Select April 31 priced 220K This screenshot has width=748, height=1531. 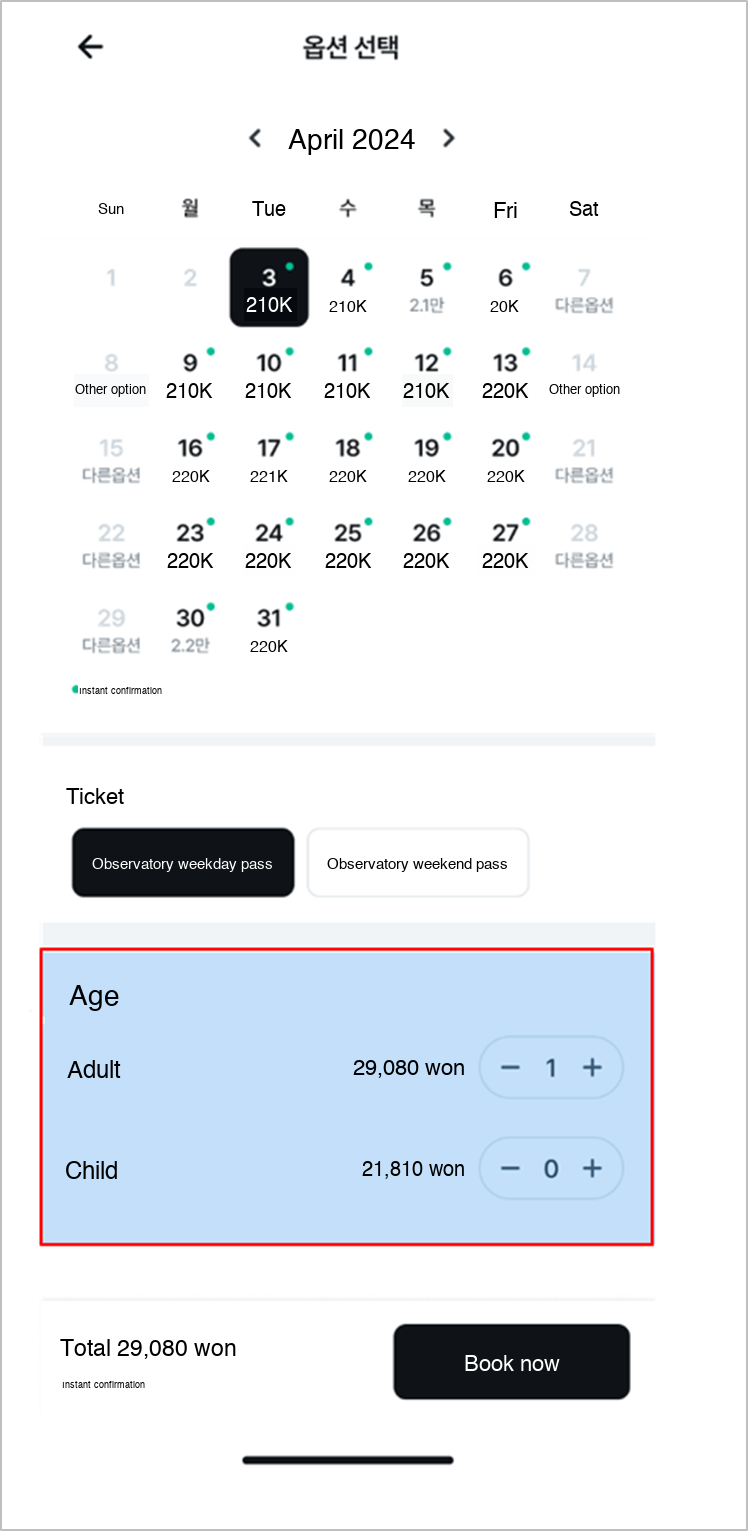click(269, 629)
